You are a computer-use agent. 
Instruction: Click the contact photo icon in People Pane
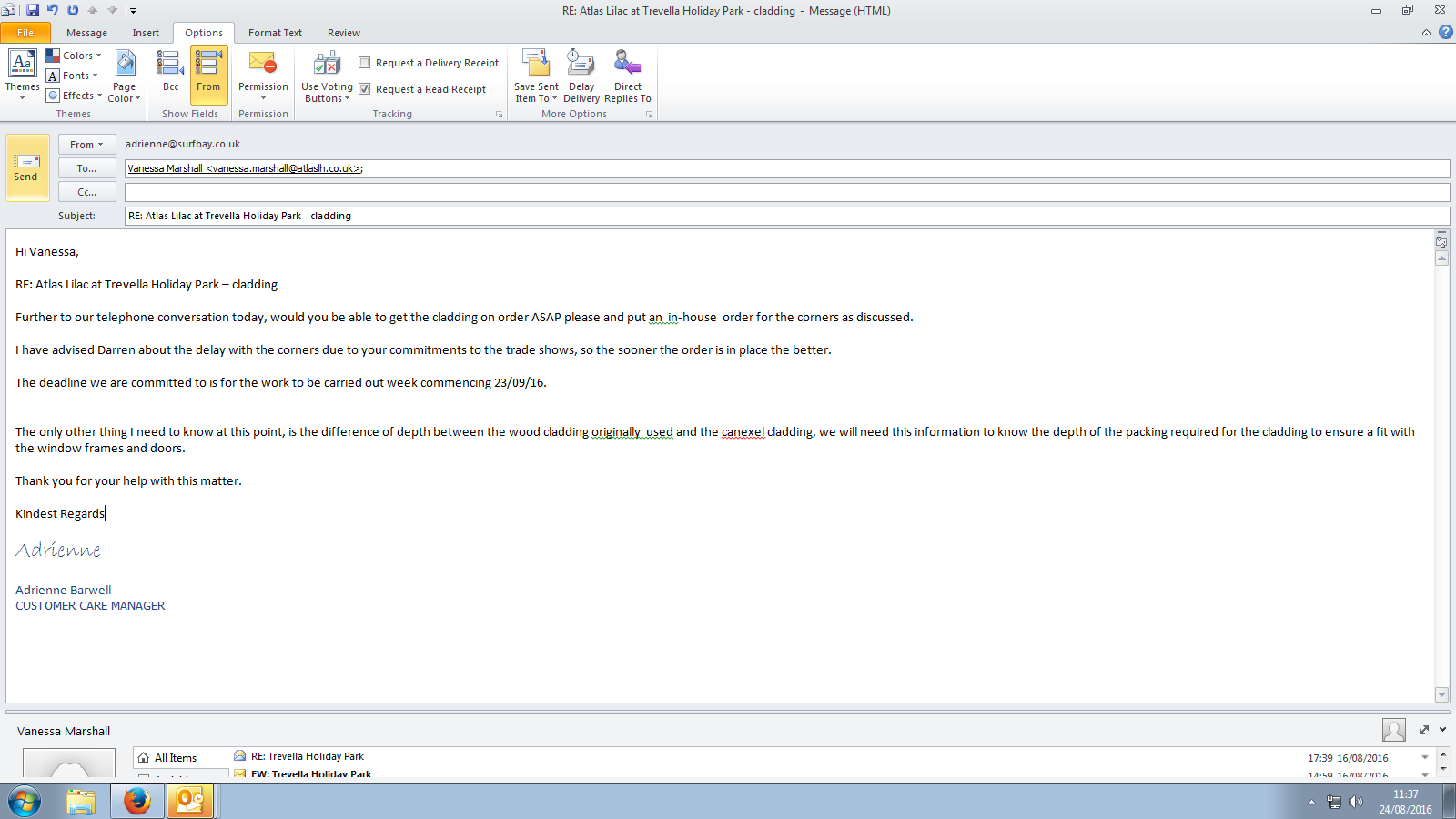pos(1393,730)
